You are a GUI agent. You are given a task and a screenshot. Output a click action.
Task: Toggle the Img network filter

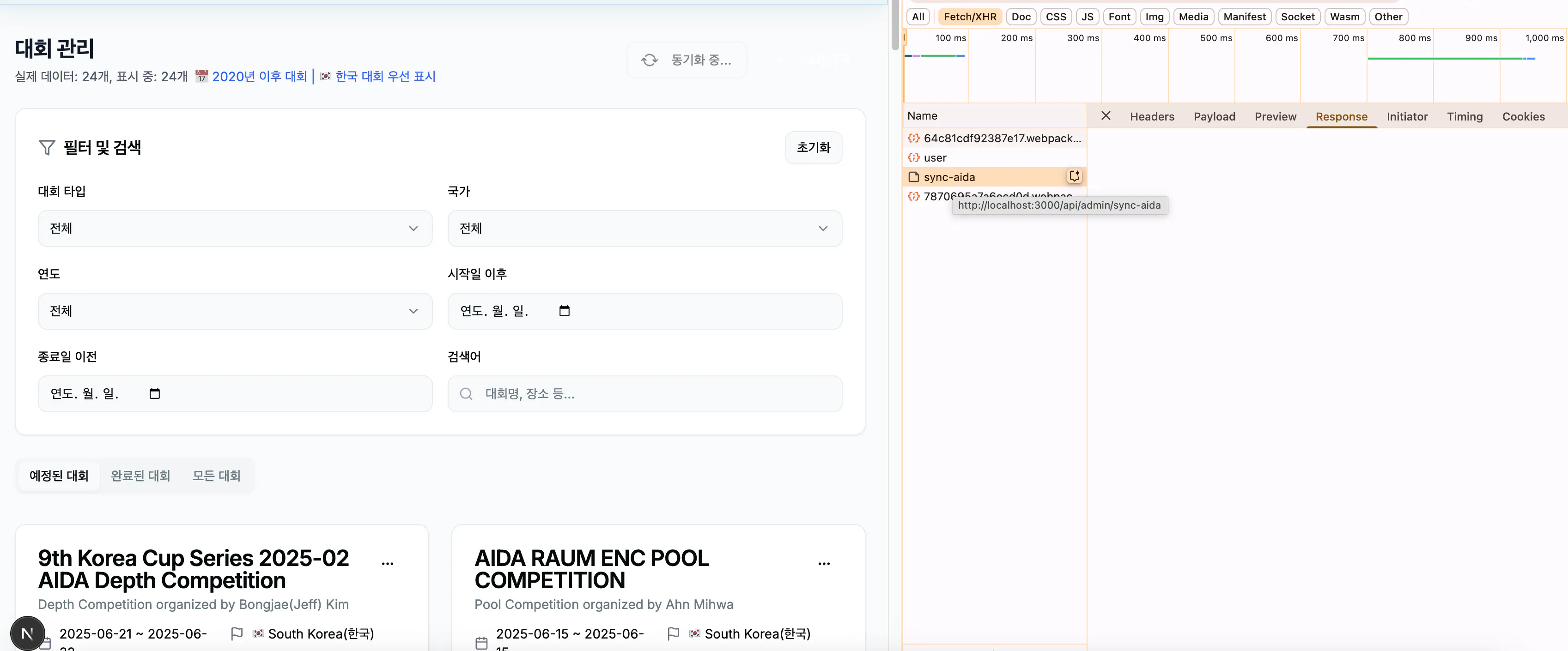[1154, 17]
